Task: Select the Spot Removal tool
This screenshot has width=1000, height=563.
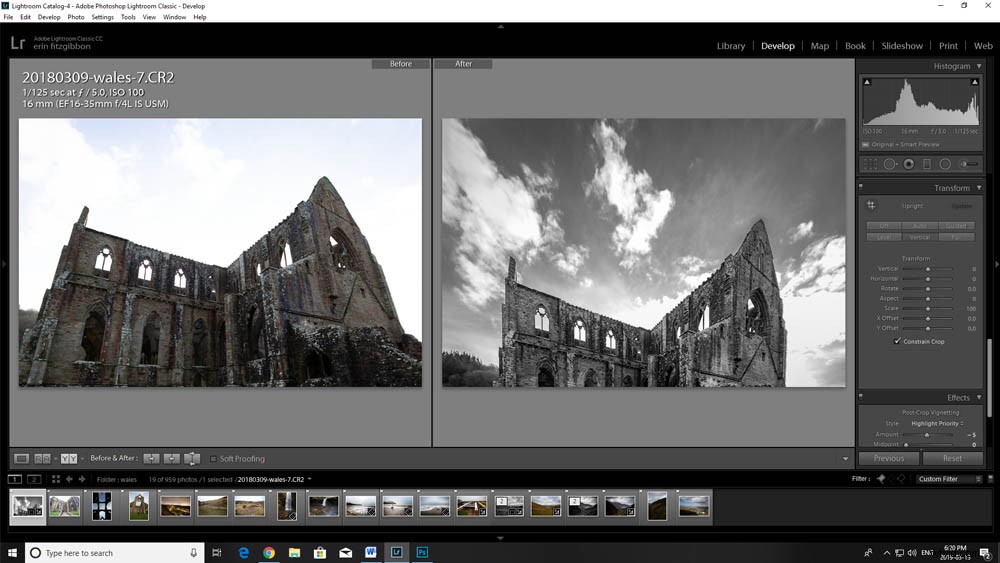Action: tap(890, 165)
